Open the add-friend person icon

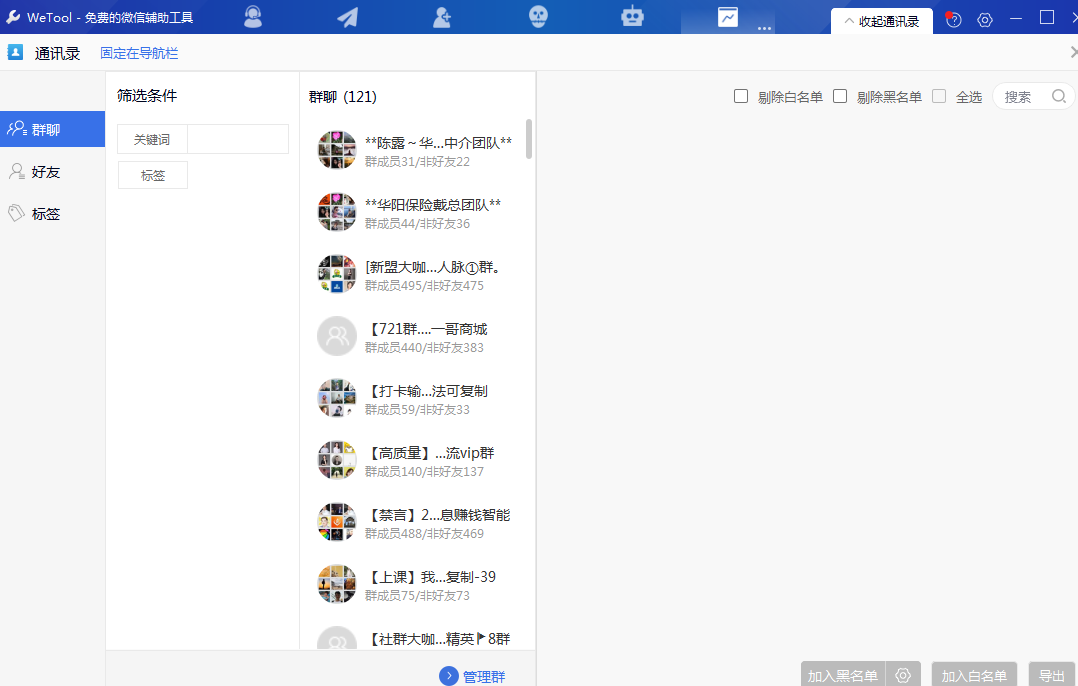tap(442, 16)
